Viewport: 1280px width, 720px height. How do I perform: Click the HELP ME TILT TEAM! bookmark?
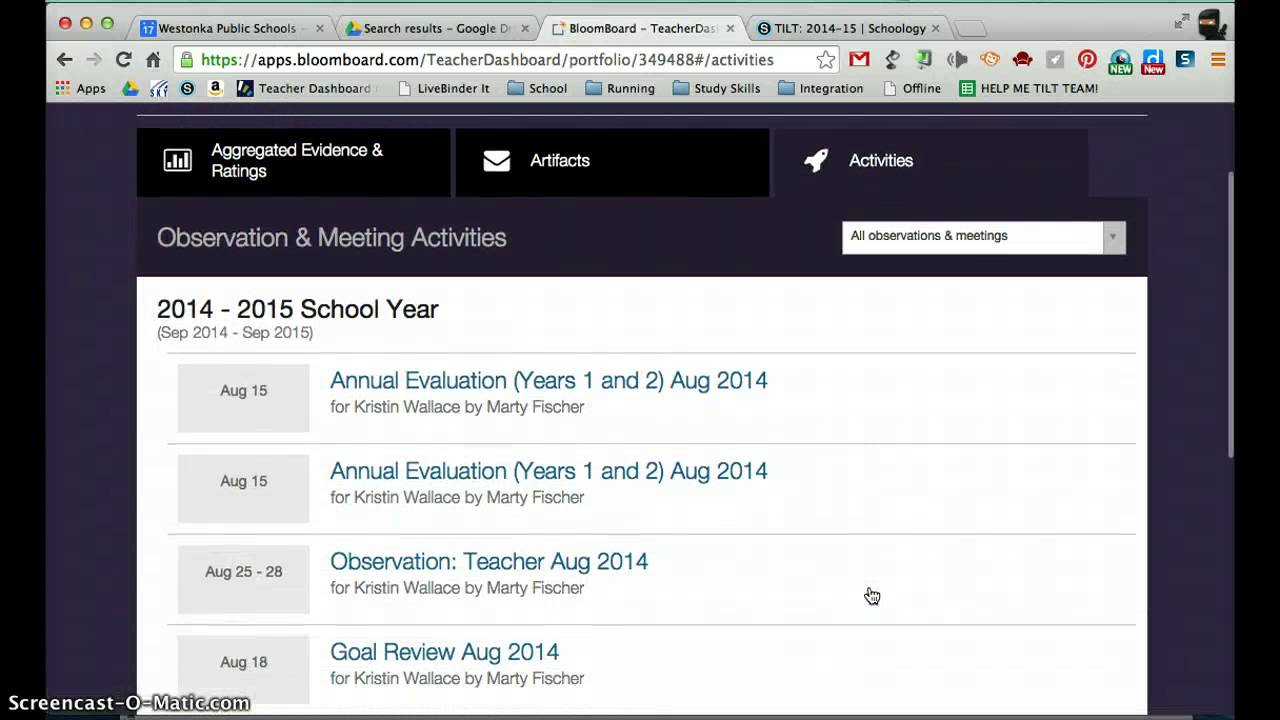[1028, 88]
